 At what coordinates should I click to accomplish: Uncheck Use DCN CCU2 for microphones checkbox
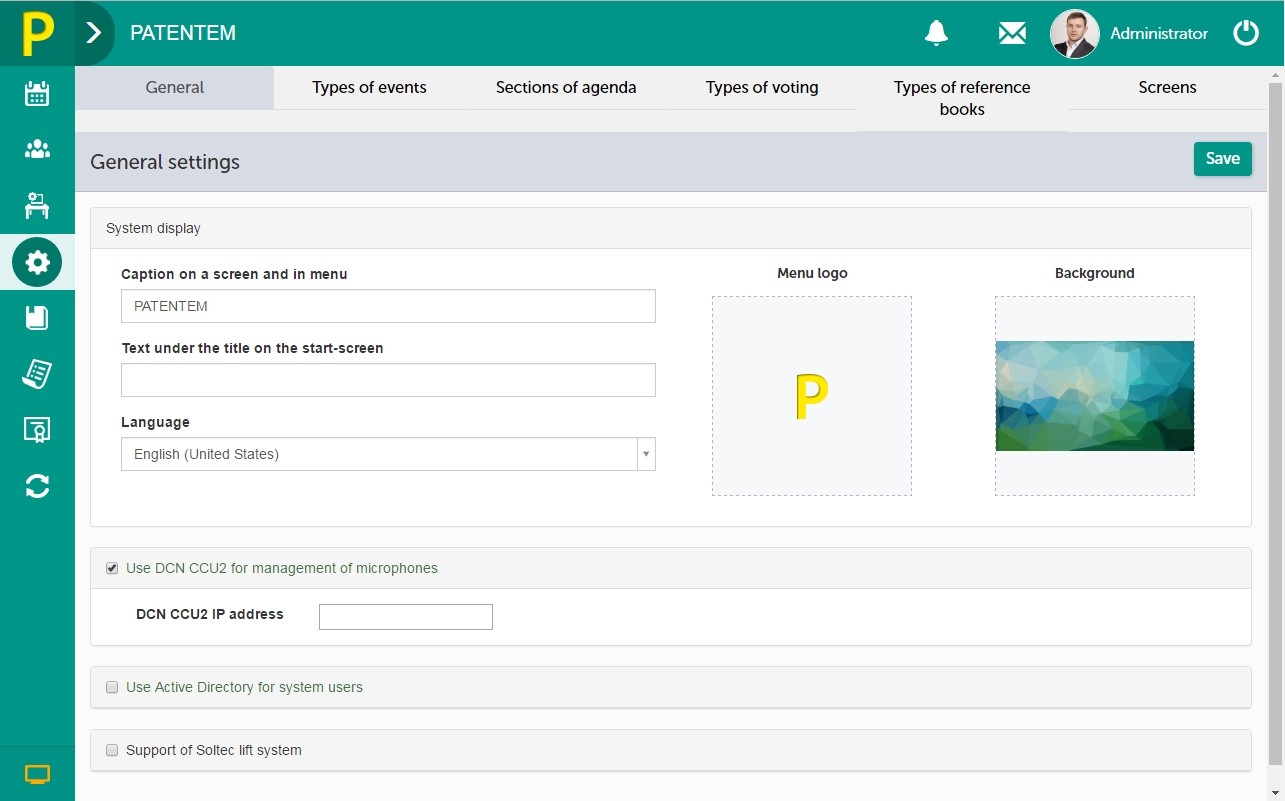(x=112, y=568)
